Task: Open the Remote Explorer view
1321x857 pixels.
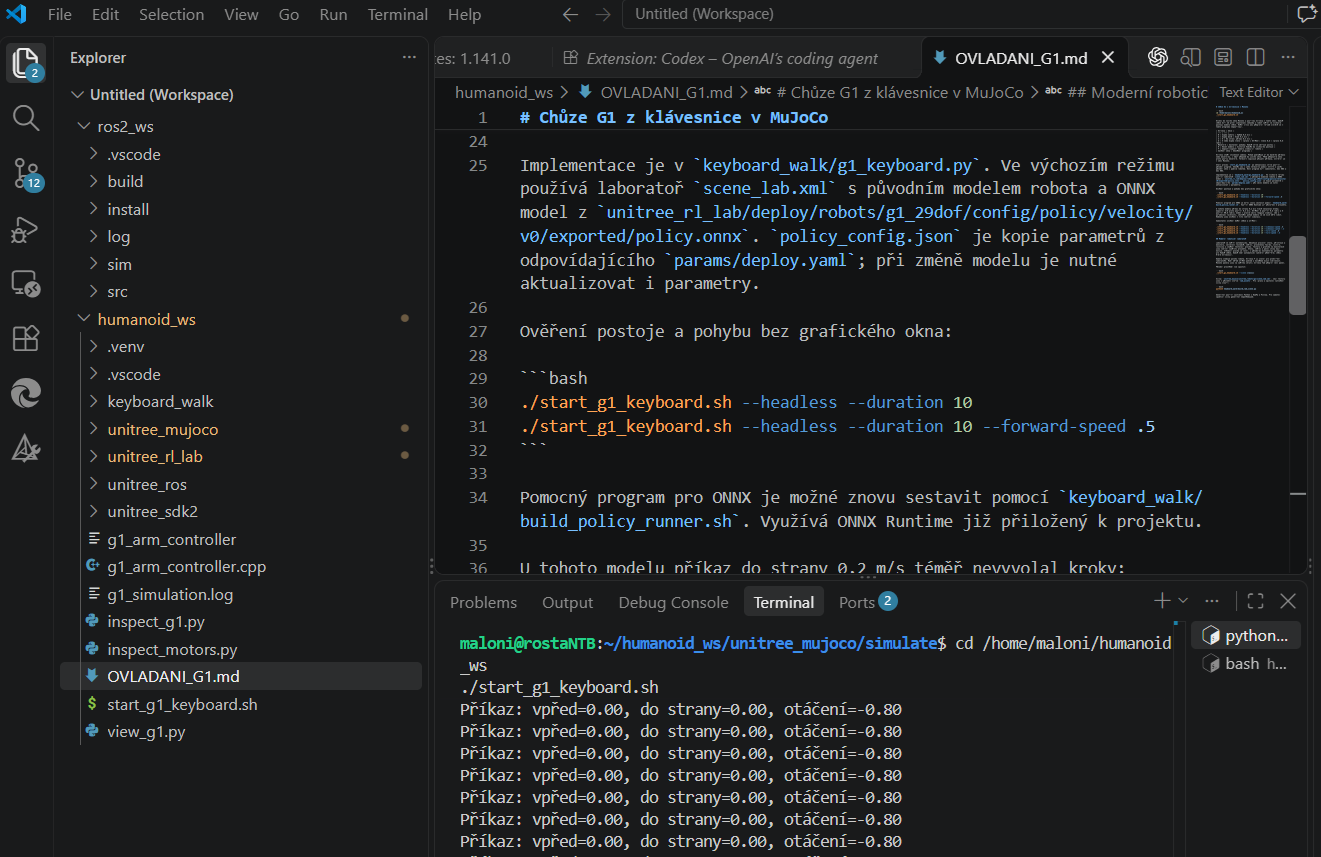Action: (26, 284)
